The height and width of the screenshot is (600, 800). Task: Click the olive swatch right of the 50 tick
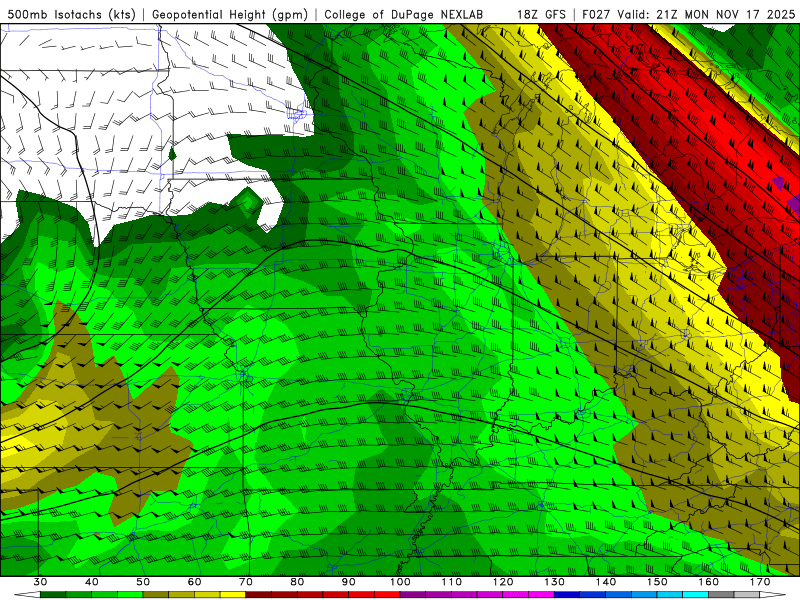pos(156,595)
